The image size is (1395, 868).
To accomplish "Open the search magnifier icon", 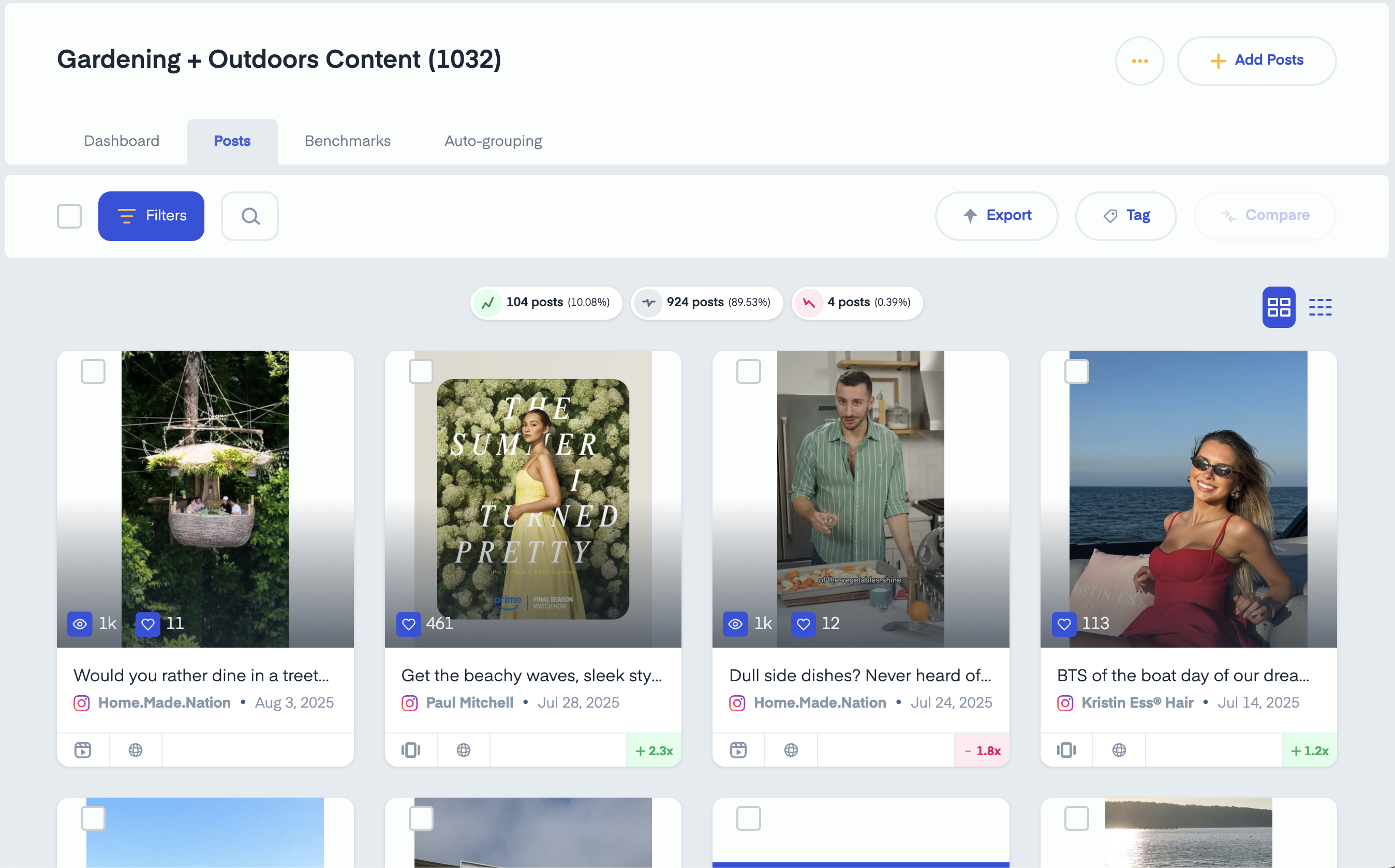I will (x=250, y=216).
